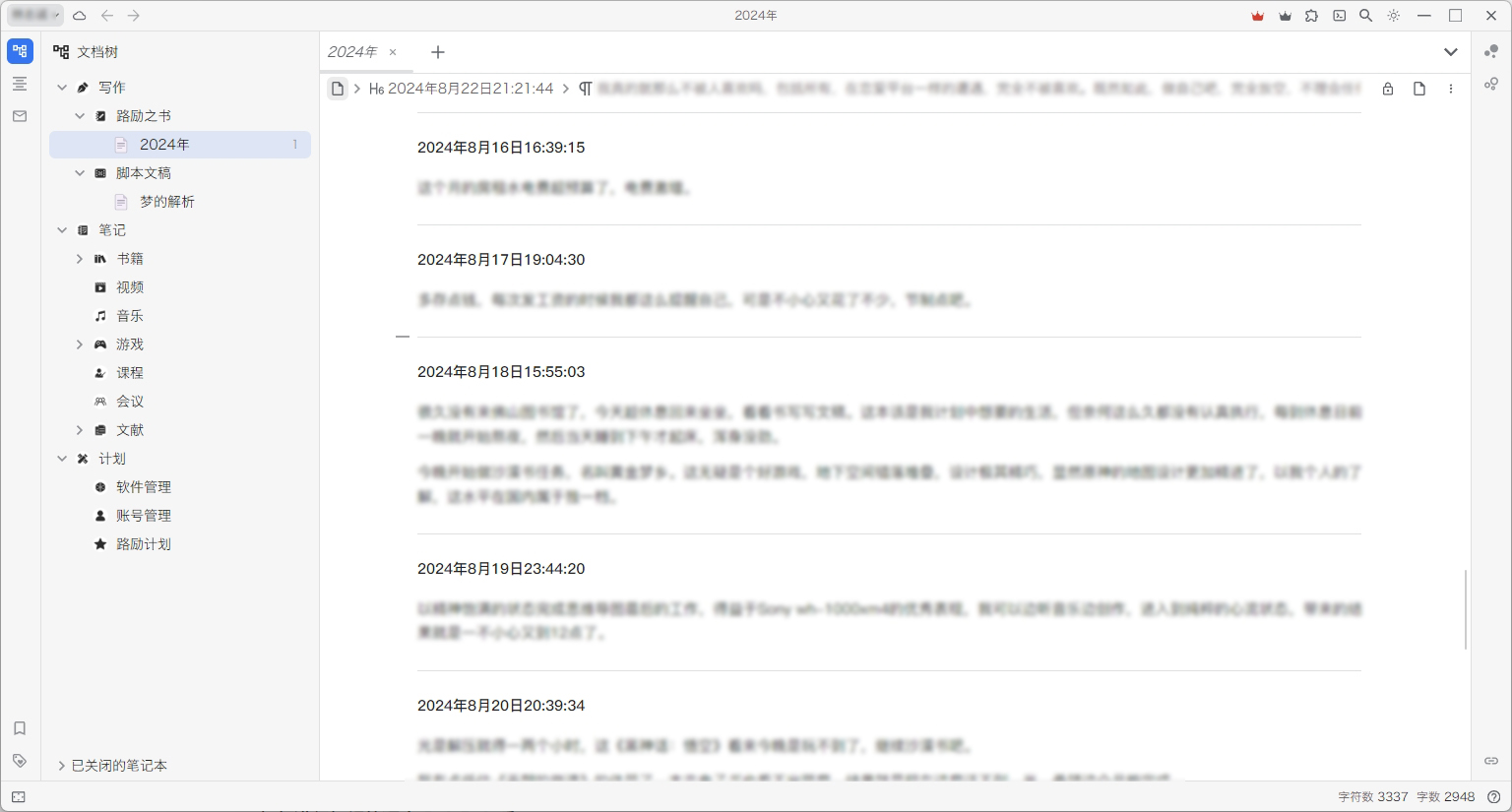Open the inbox dock panel
This screenshot has height=812, width=1512.
point(20,116)
